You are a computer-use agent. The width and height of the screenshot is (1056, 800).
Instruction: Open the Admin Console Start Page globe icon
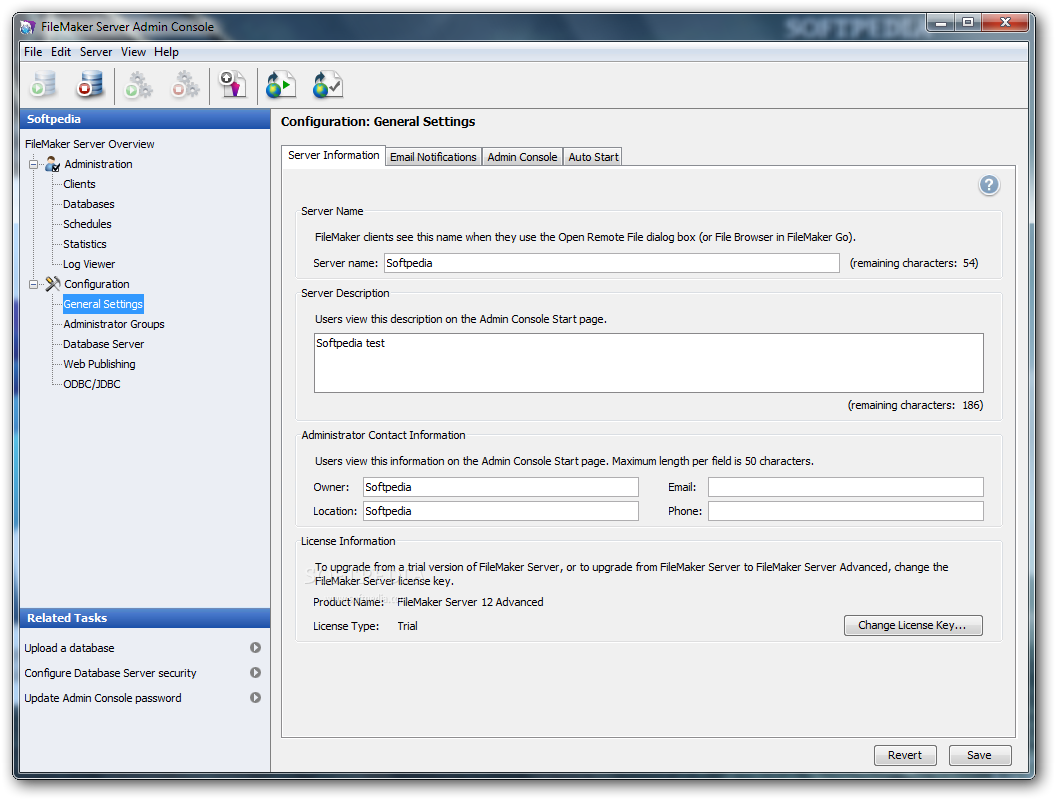point(281,85)
